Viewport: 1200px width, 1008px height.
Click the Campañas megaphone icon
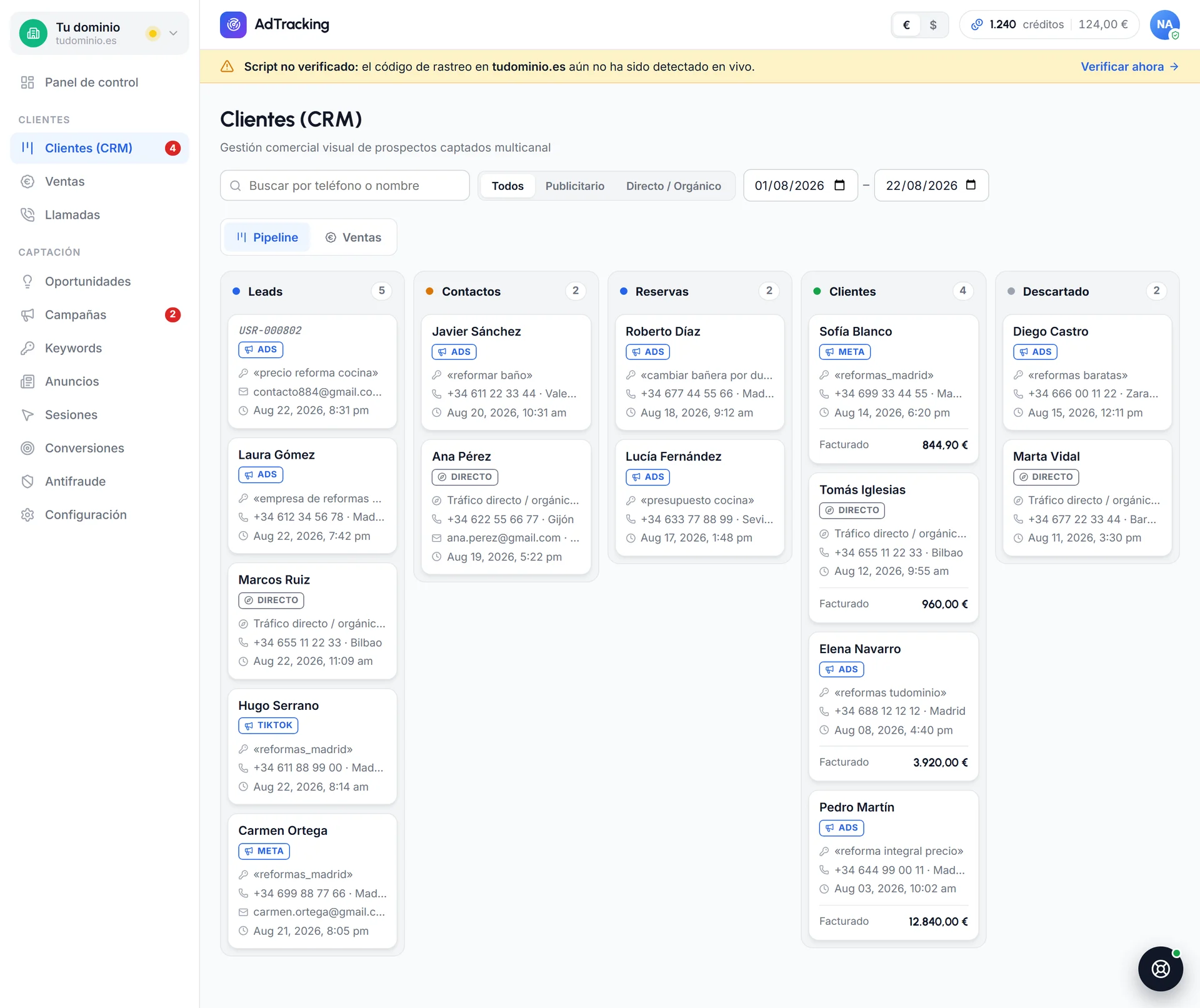[x=27, y=314]
